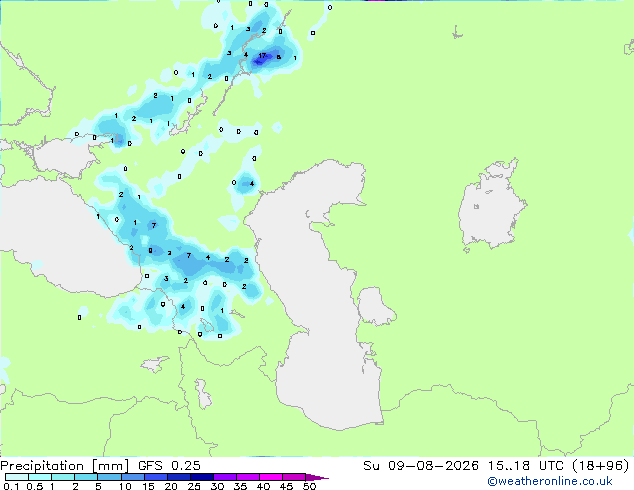Click the legend value '15'

[x=148, y=486]
